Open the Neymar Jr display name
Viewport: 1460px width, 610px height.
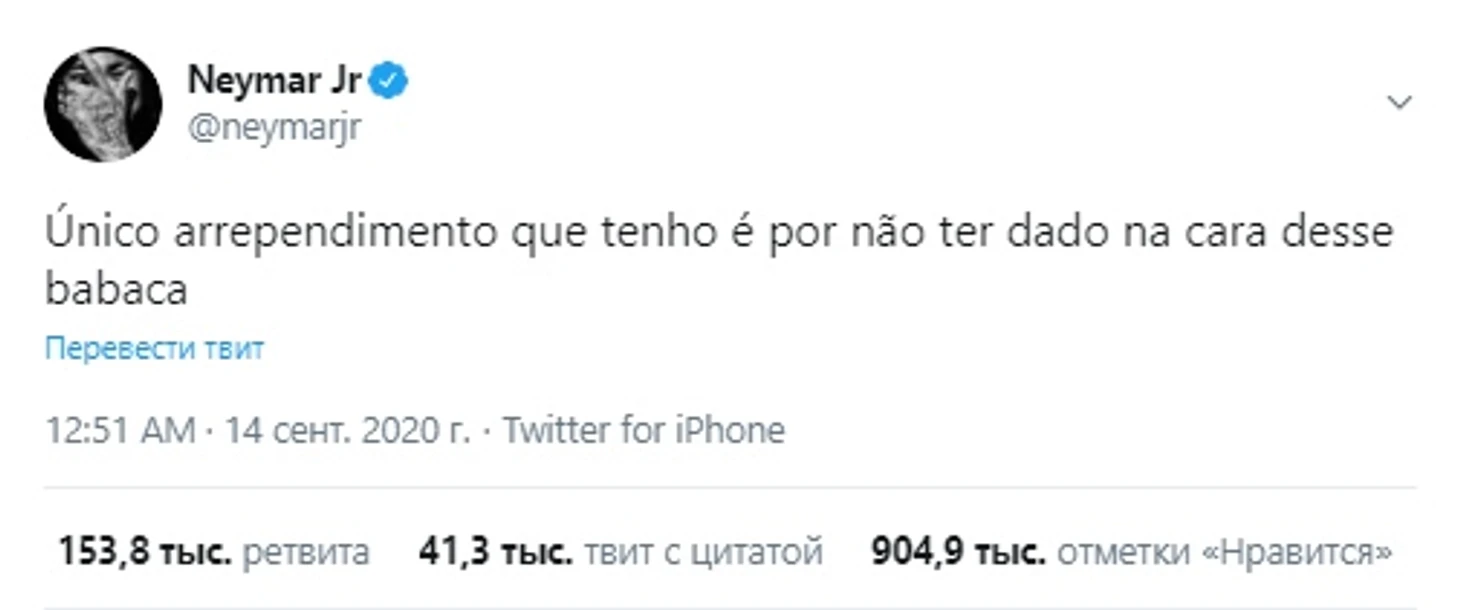point(275,81)
